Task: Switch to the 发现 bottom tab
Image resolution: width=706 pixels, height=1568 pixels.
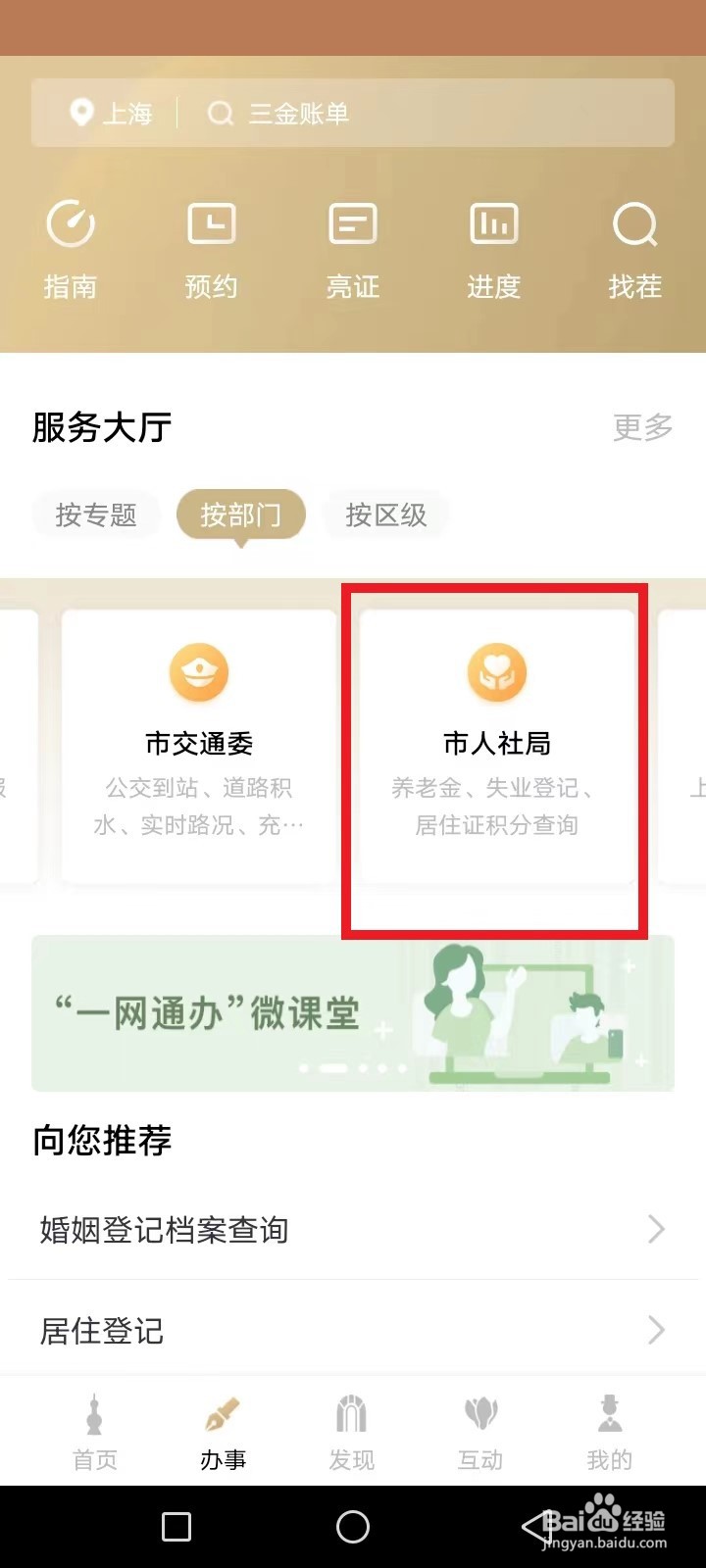Action: tap(351, 1432)
